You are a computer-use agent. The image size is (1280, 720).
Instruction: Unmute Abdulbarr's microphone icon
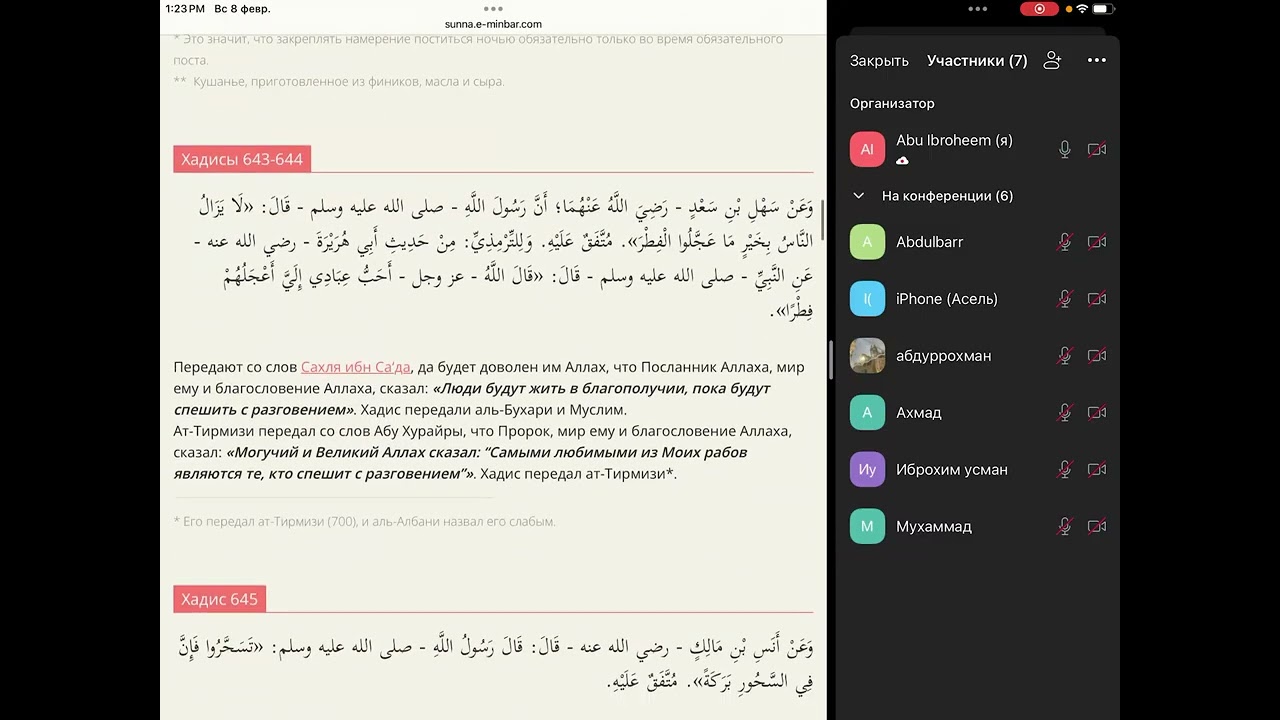pos(1065,242)
